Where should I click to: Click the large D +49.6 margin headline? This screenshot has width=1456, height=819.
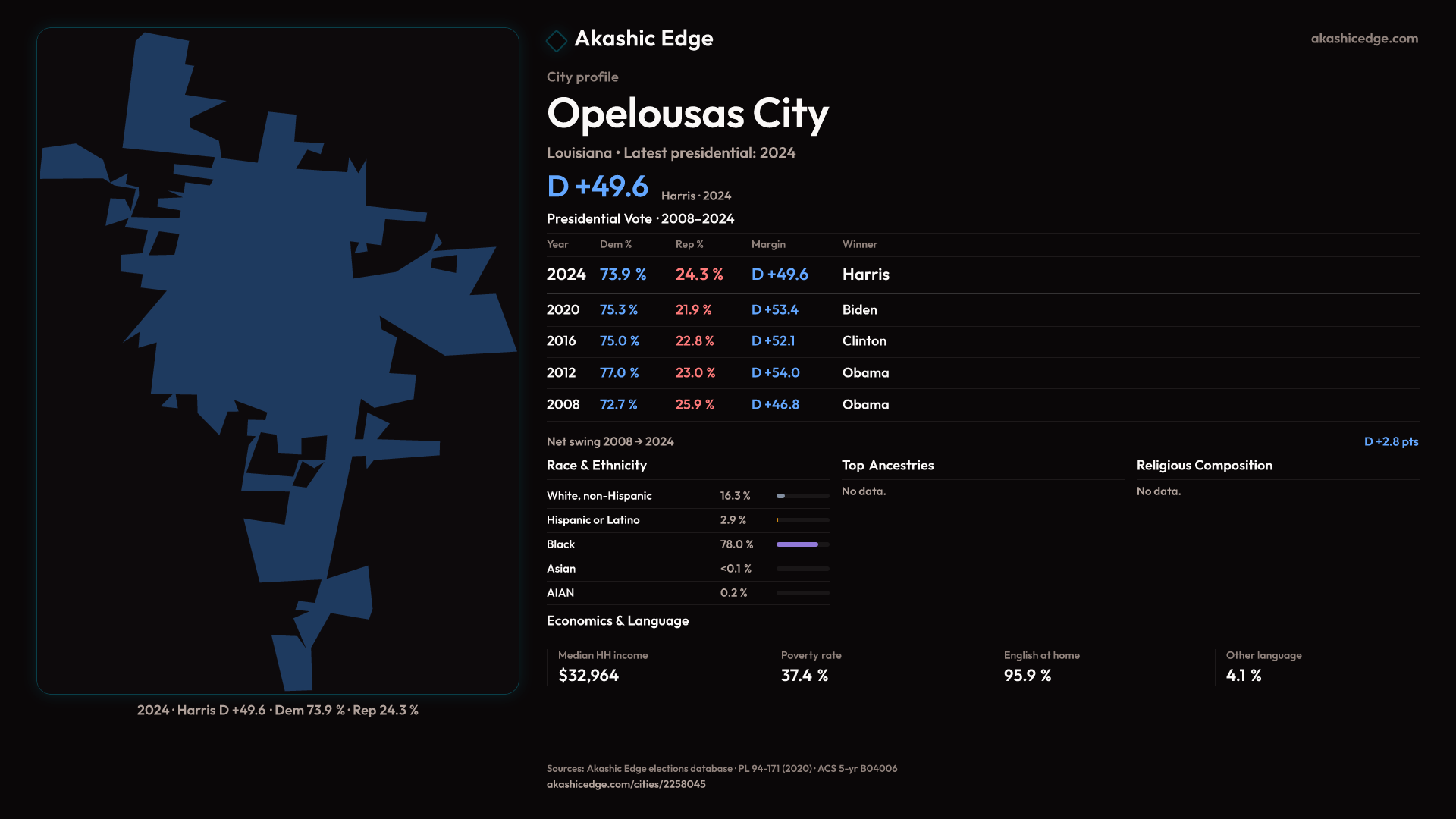click(x=598, y=187)
